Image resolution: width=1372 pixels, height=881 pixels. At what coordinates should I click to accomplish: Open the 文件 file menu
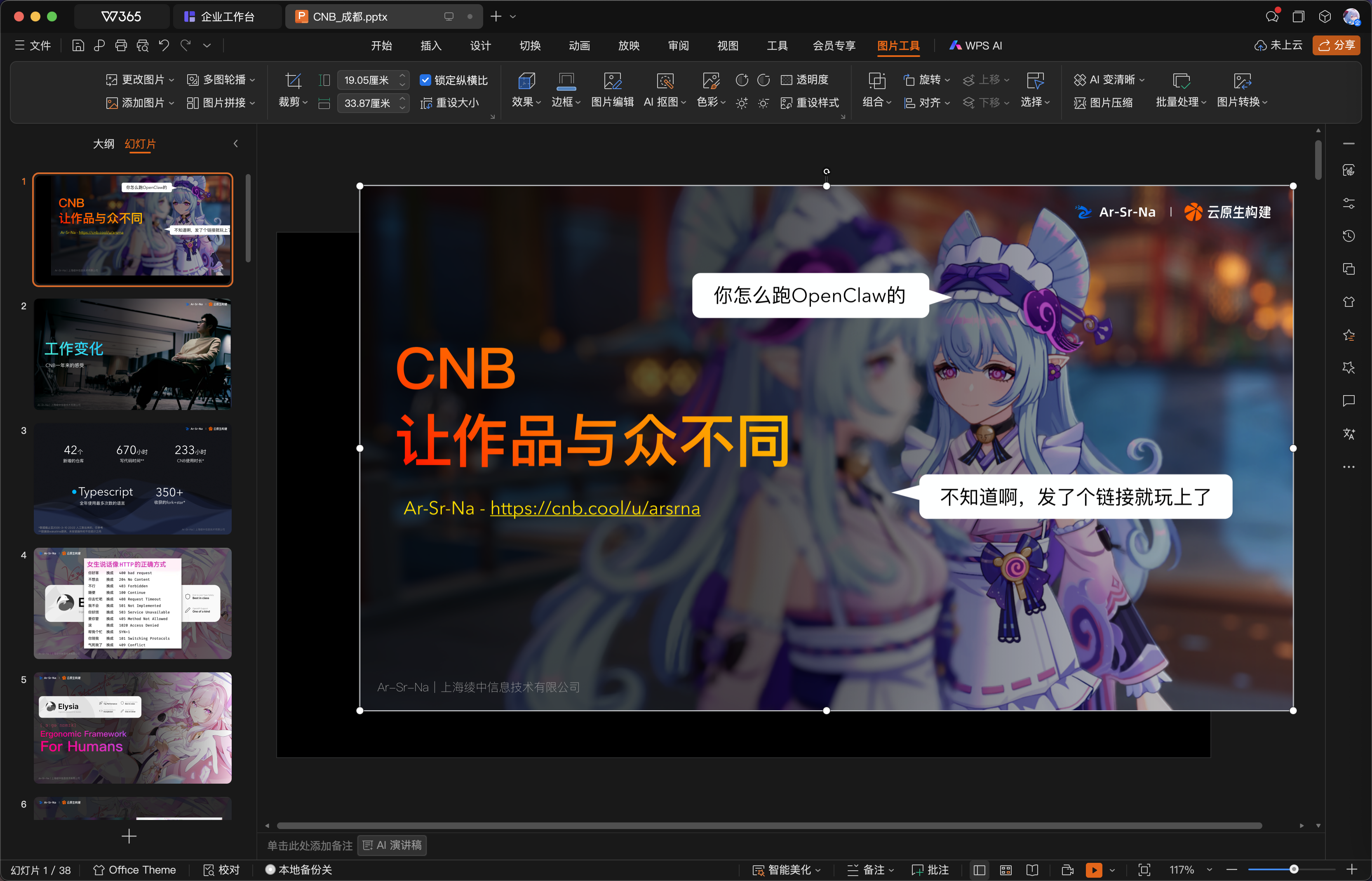[33, 45]
